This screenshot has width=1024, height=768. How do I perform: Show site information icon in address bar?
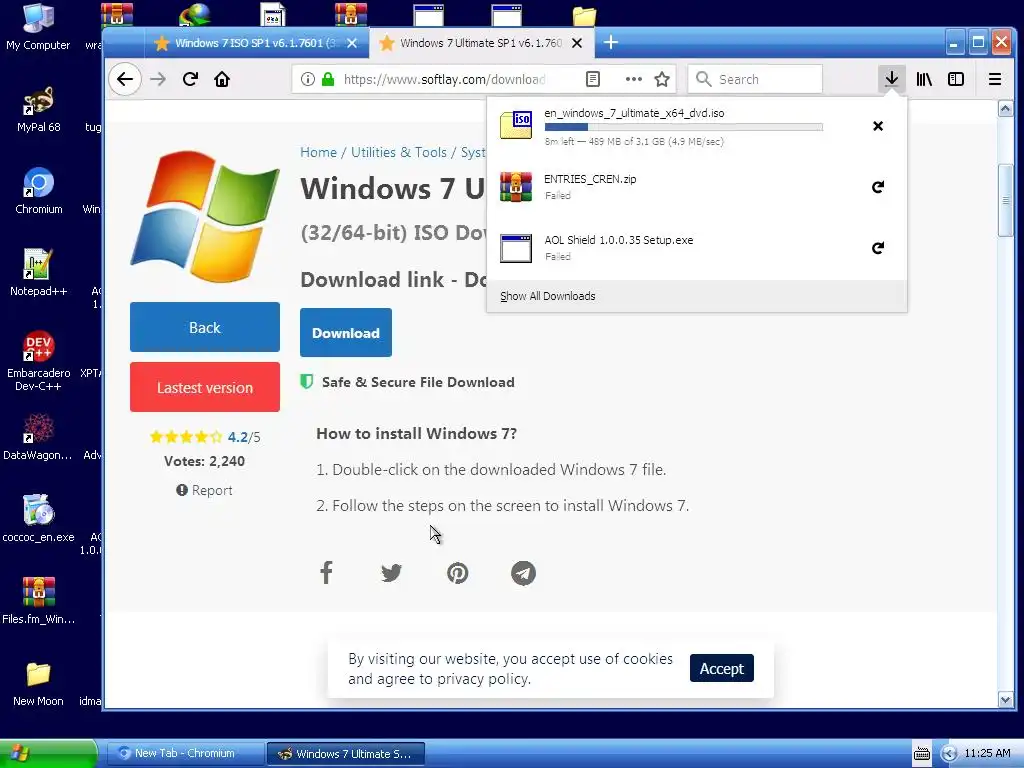click(x=308, y=79)
